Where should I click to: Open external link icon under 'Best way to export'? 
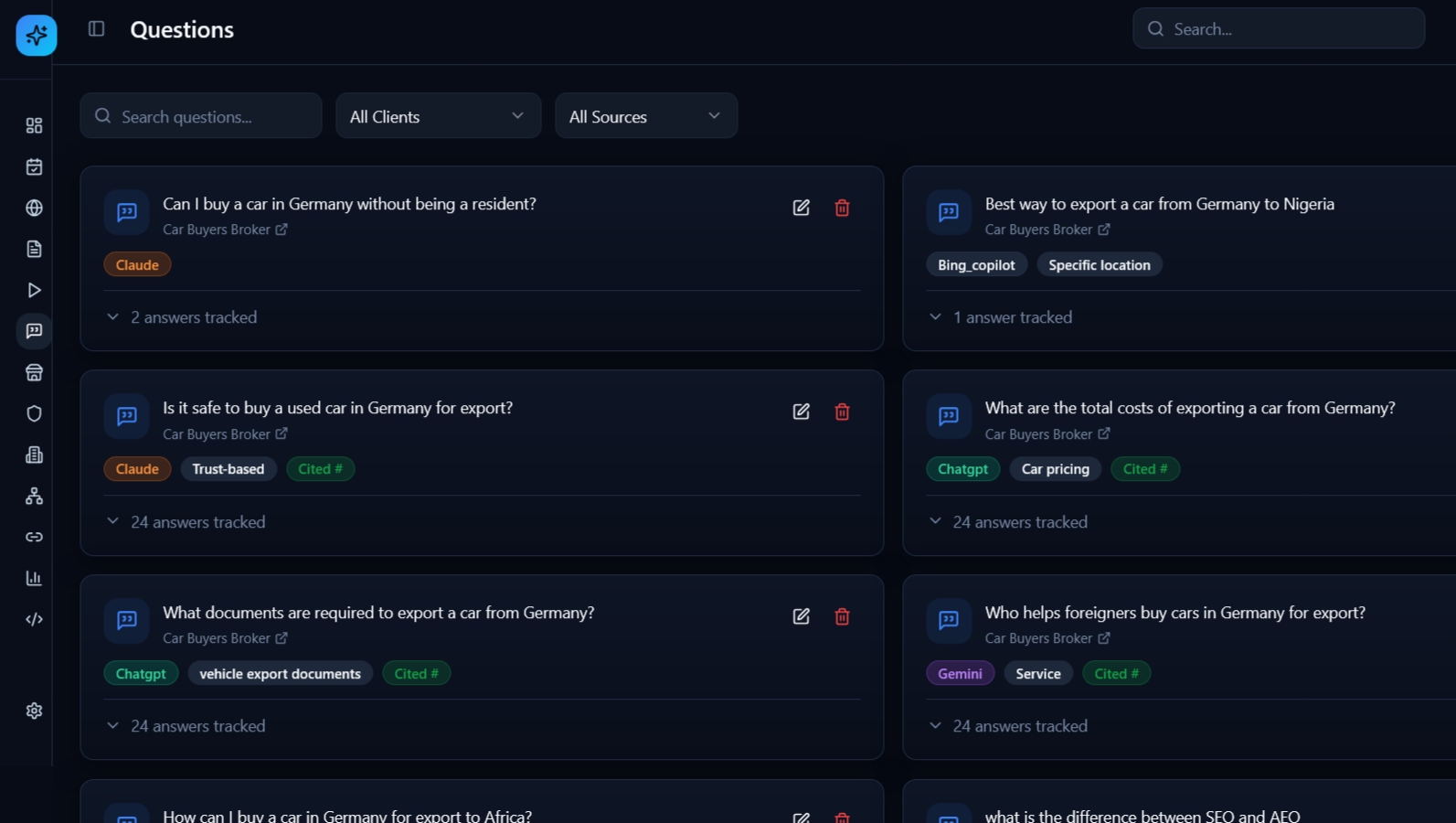[1104, 230]
